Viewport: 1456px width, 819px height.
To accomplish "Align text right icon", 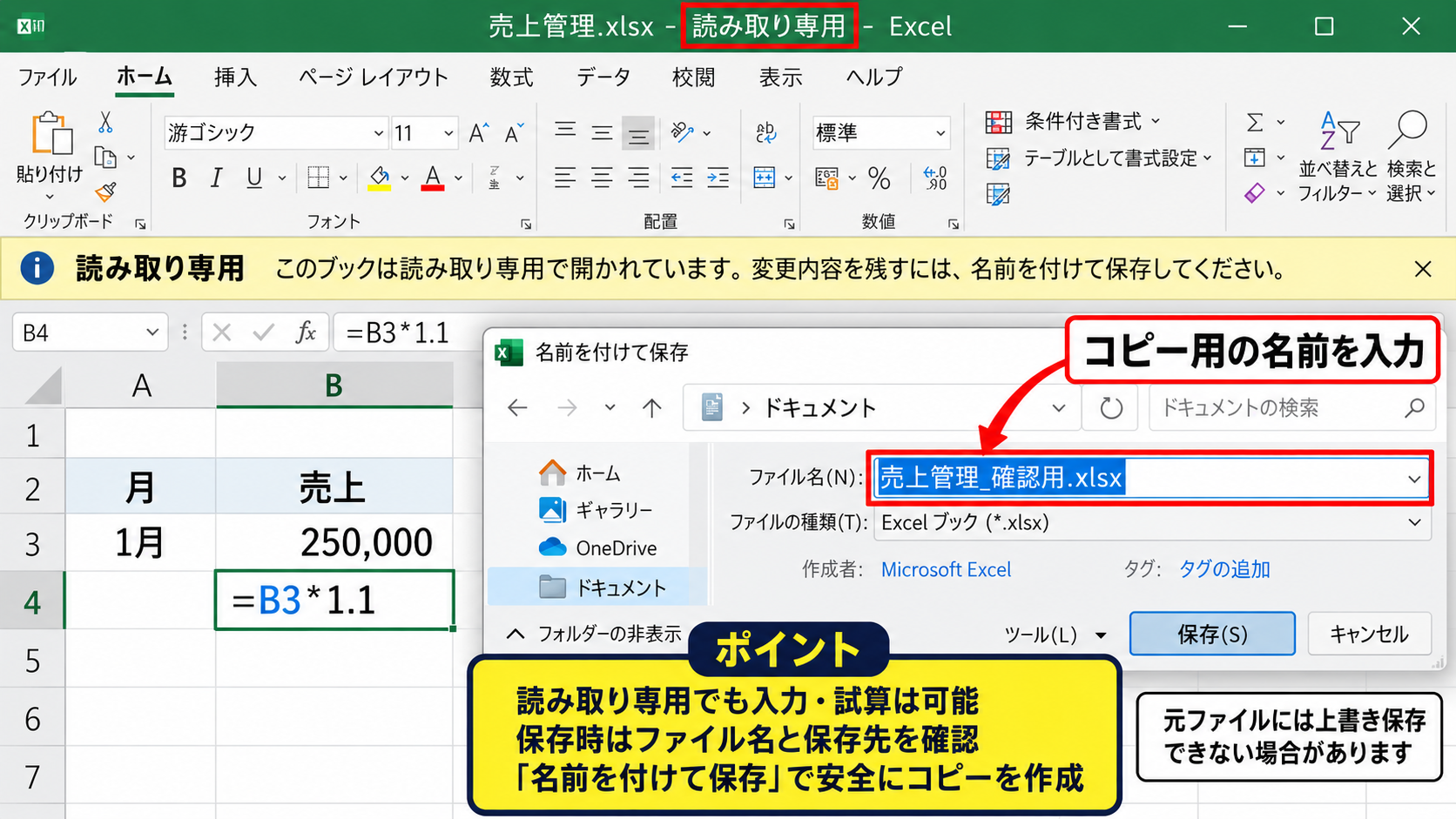I will click(638, 178).
